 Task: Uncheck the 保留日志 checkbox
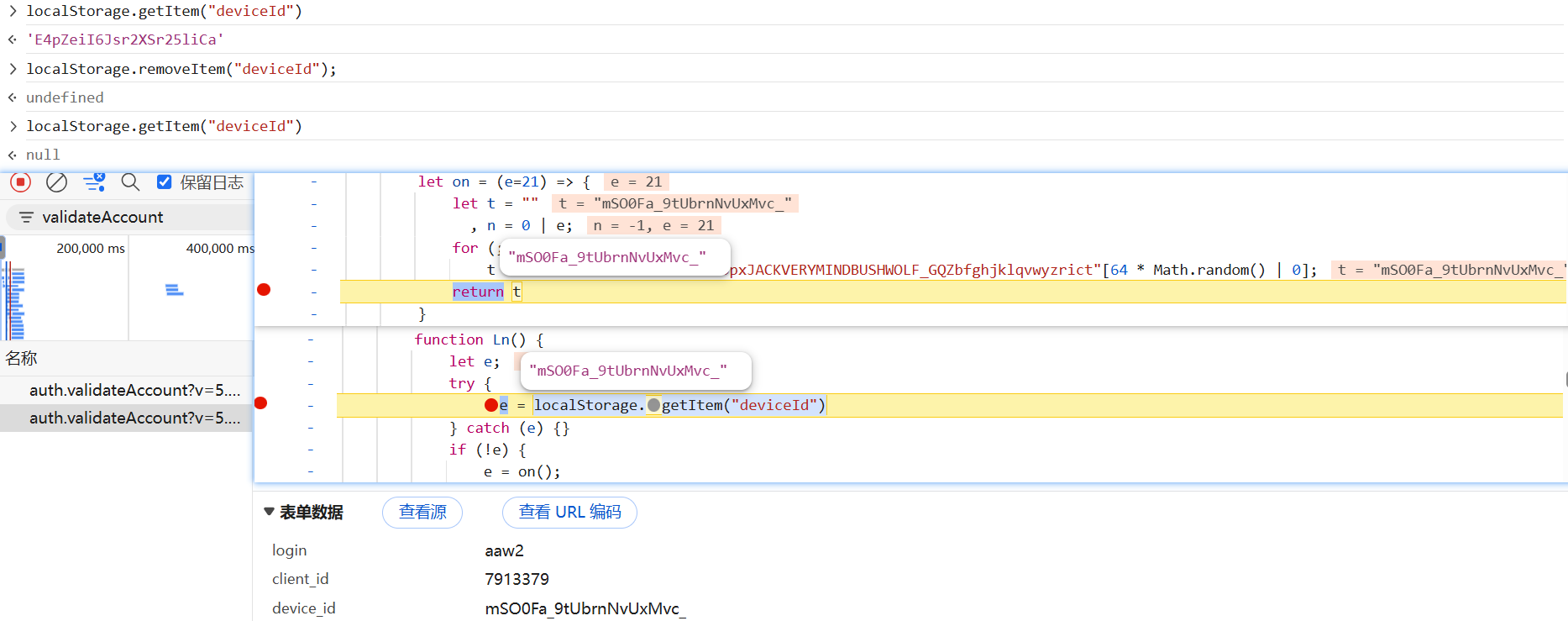pos(165,182)
